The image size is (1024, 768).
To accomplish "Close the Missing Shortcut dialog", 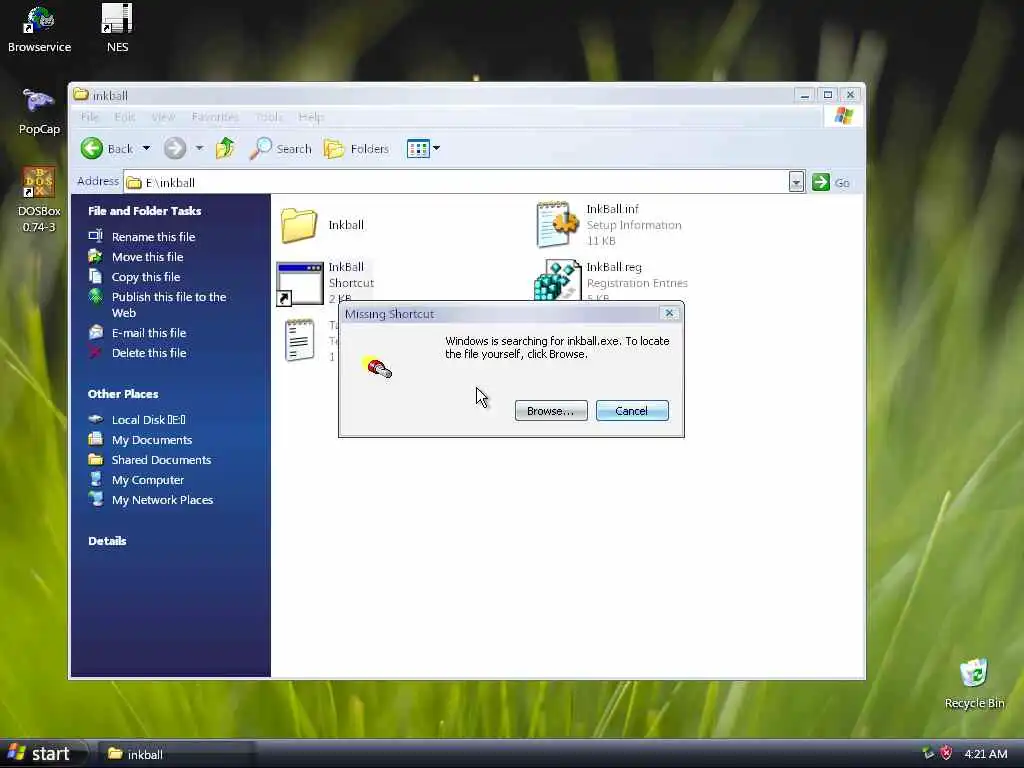I will [669, 313].
